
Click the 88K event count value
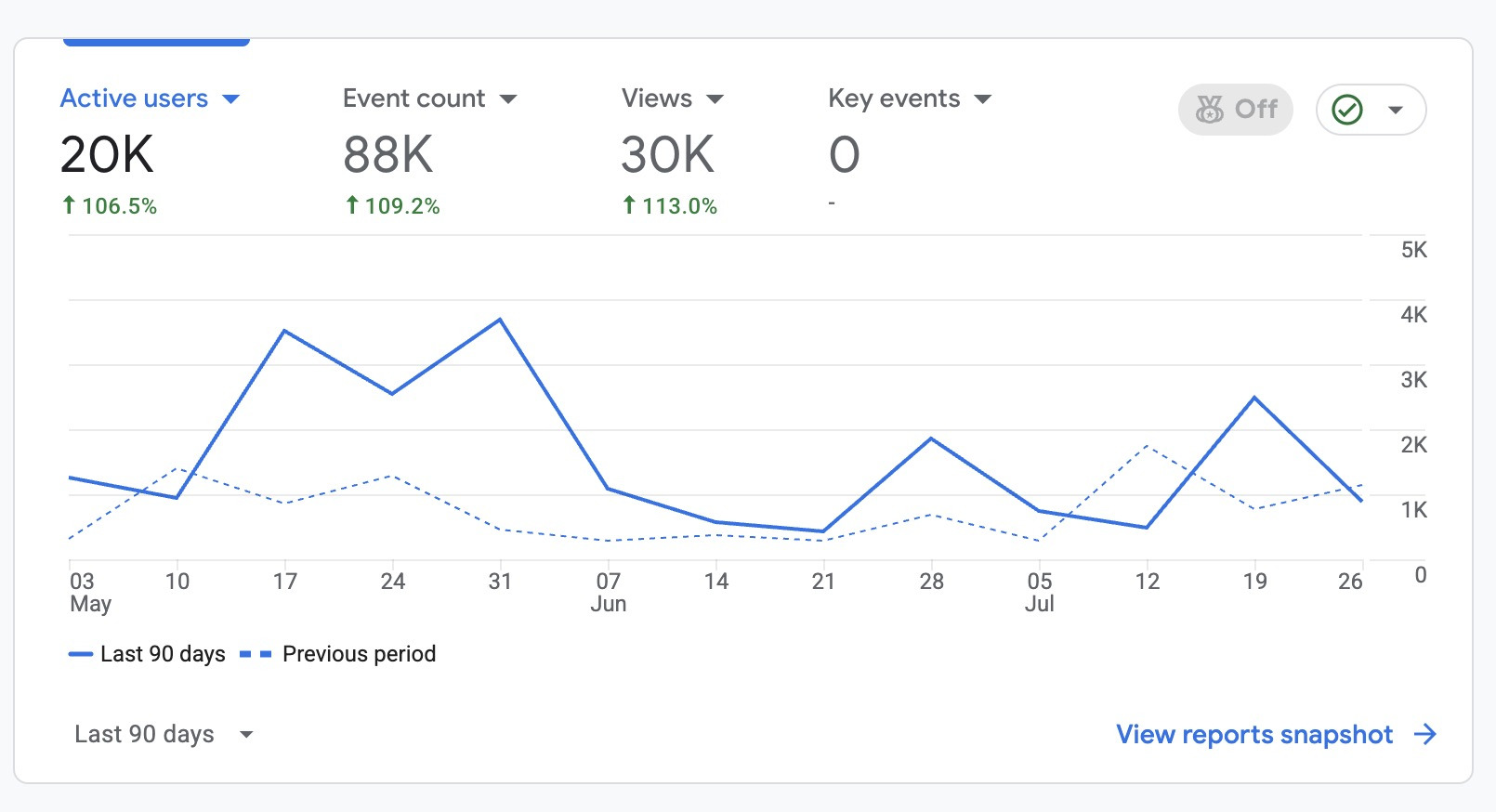(388, 154)
